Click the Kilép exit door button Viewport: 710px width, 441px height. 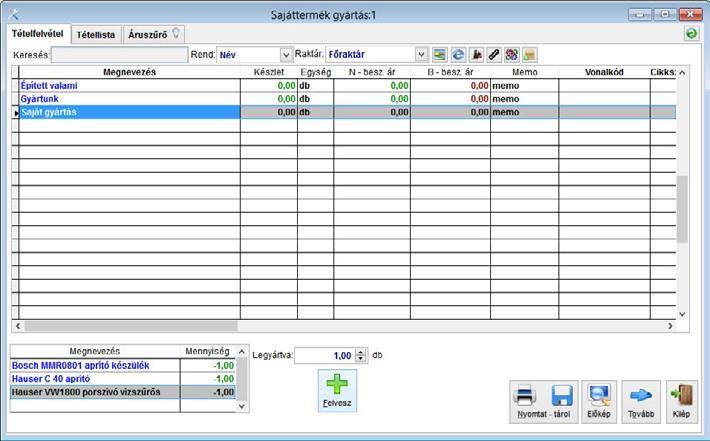pos(681,402)
